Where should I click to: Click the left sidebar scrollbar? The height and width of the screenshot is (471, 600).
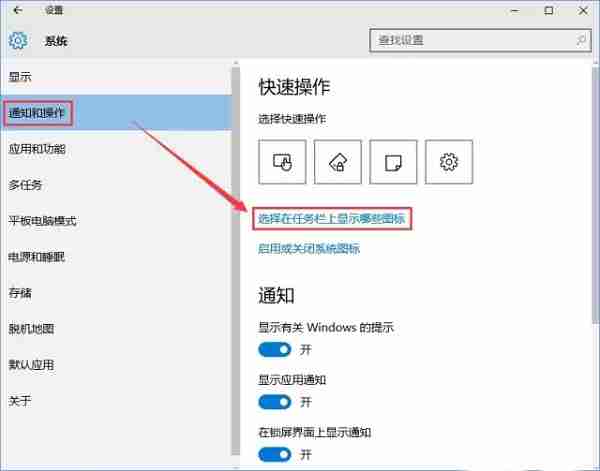236,259
